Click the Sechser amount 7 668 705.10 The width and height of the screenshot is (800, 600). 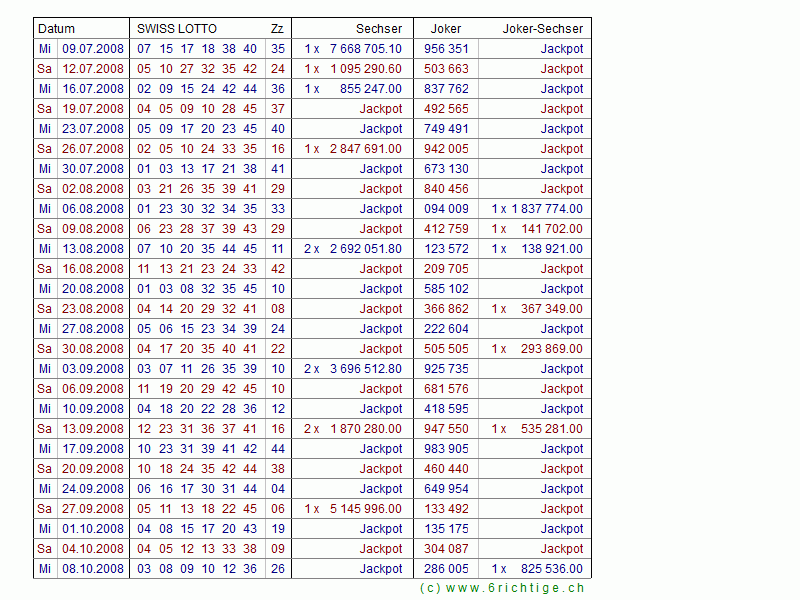coord(365,49)
